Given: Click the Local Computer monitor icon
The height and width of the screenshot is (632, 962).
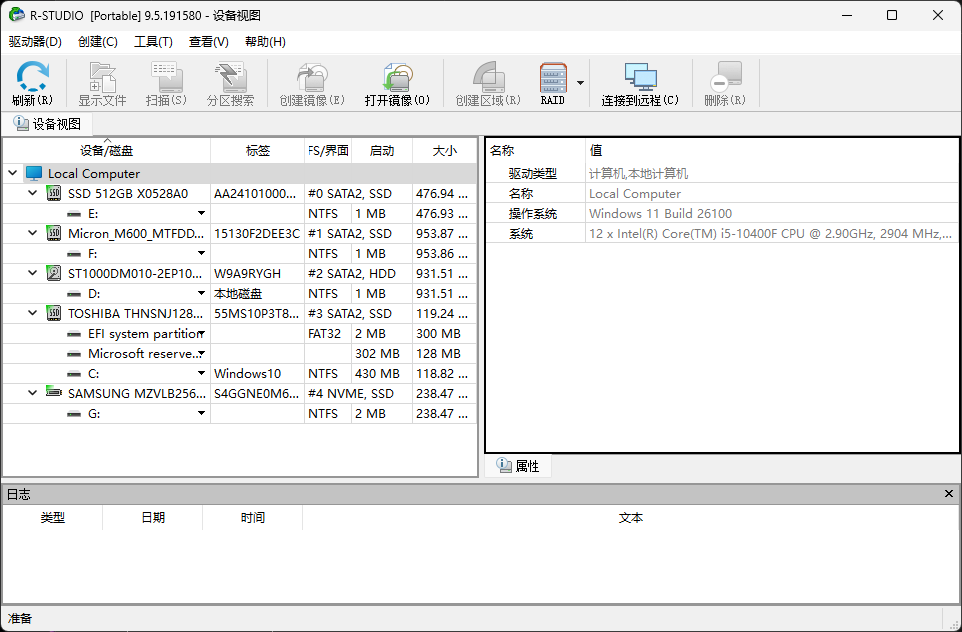Looking at the screenshot, I should click(34, 174).
